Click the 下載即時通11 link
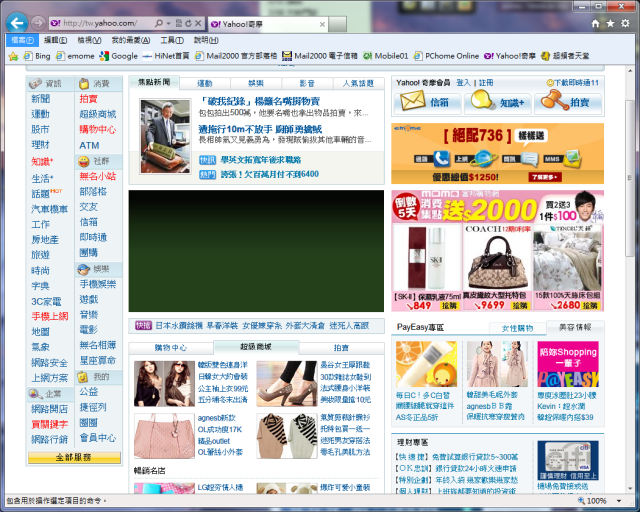This screenshot has height=512, width=641. (x=572, y=83)
